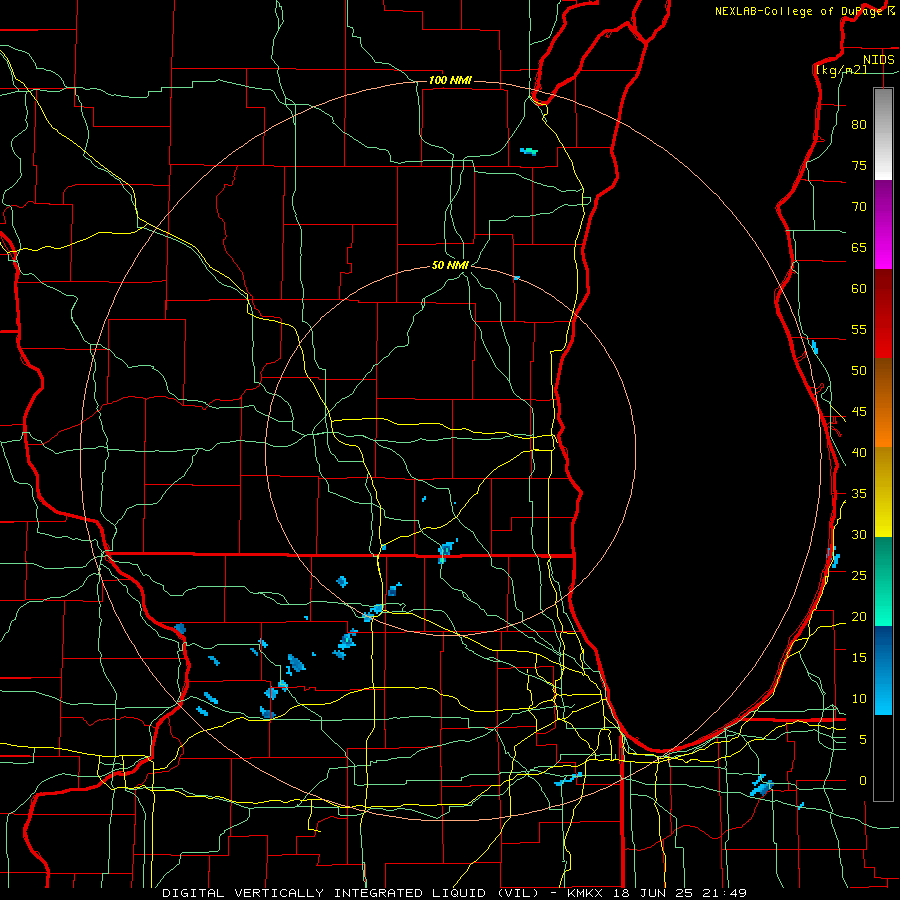900x900 pixels.
Task: Click the green-teal segment of the legend
Action: coord(883,581)
